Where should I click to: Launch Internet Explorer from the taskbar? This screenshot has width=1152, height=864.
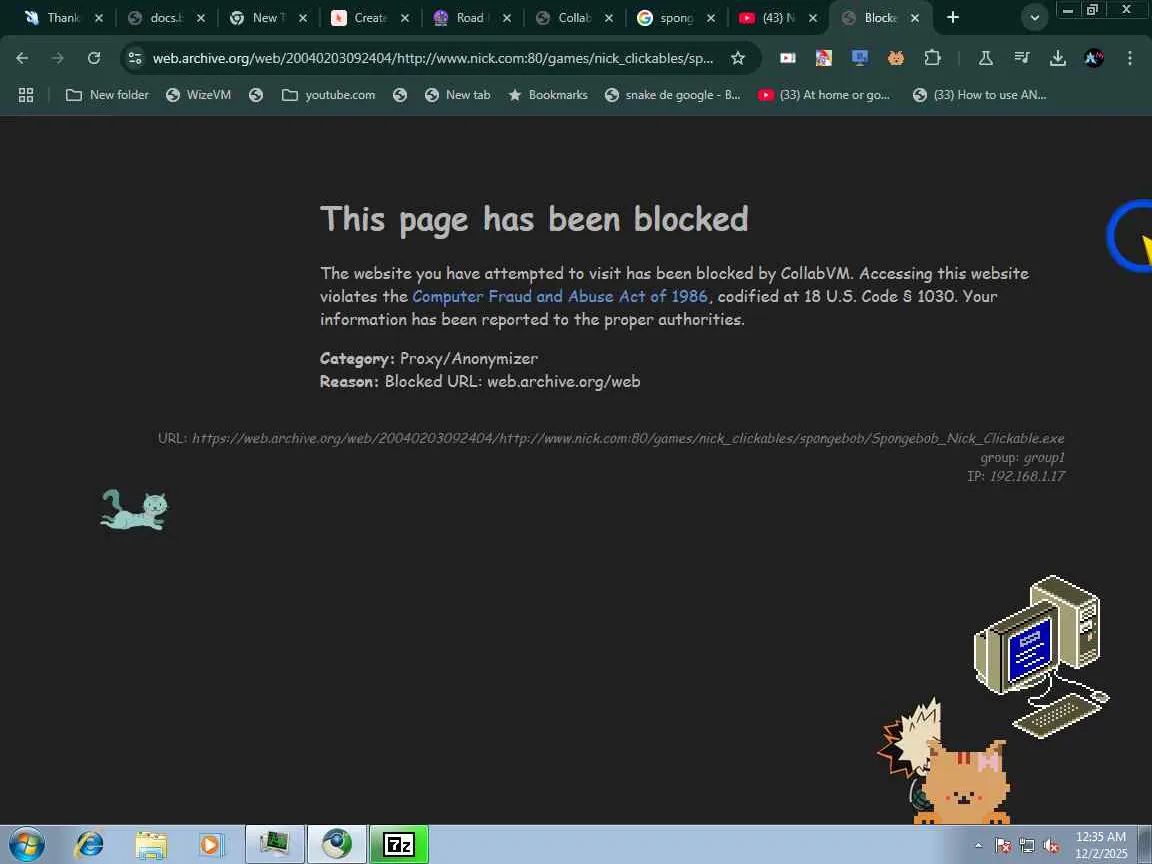click(x=90, y=844)
